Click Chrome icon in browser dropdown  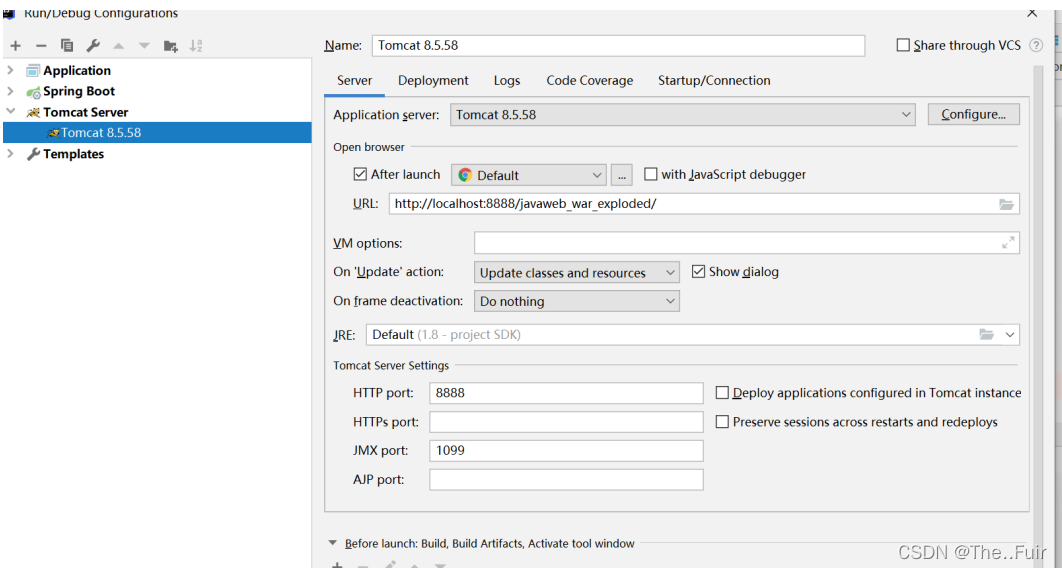(465, 175)
